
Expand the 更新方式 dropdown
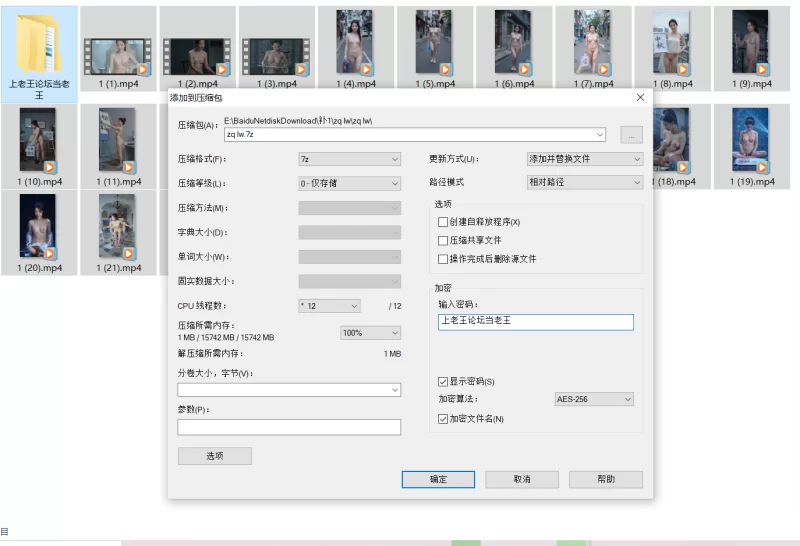tap(585, 159)
